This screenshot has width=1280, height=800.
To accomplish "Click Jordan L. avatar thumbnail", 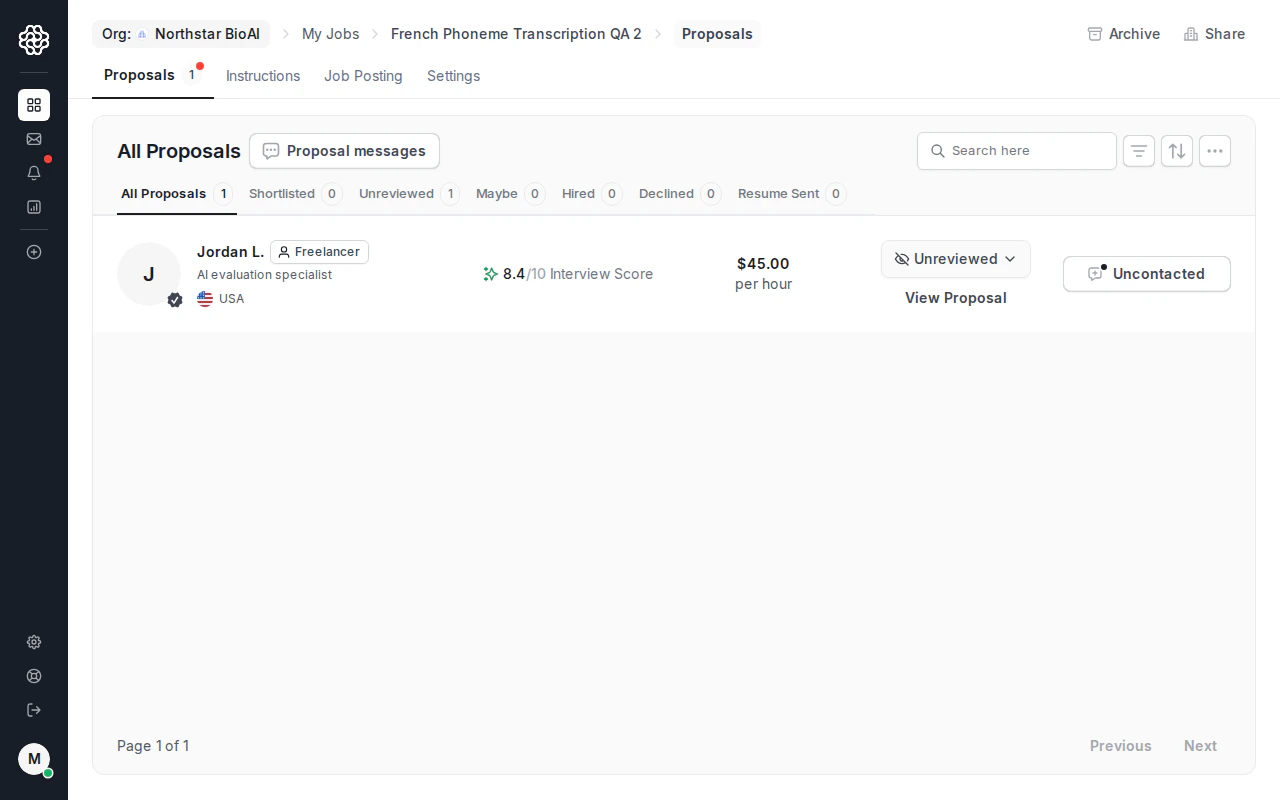I will [x=149, y=274].
